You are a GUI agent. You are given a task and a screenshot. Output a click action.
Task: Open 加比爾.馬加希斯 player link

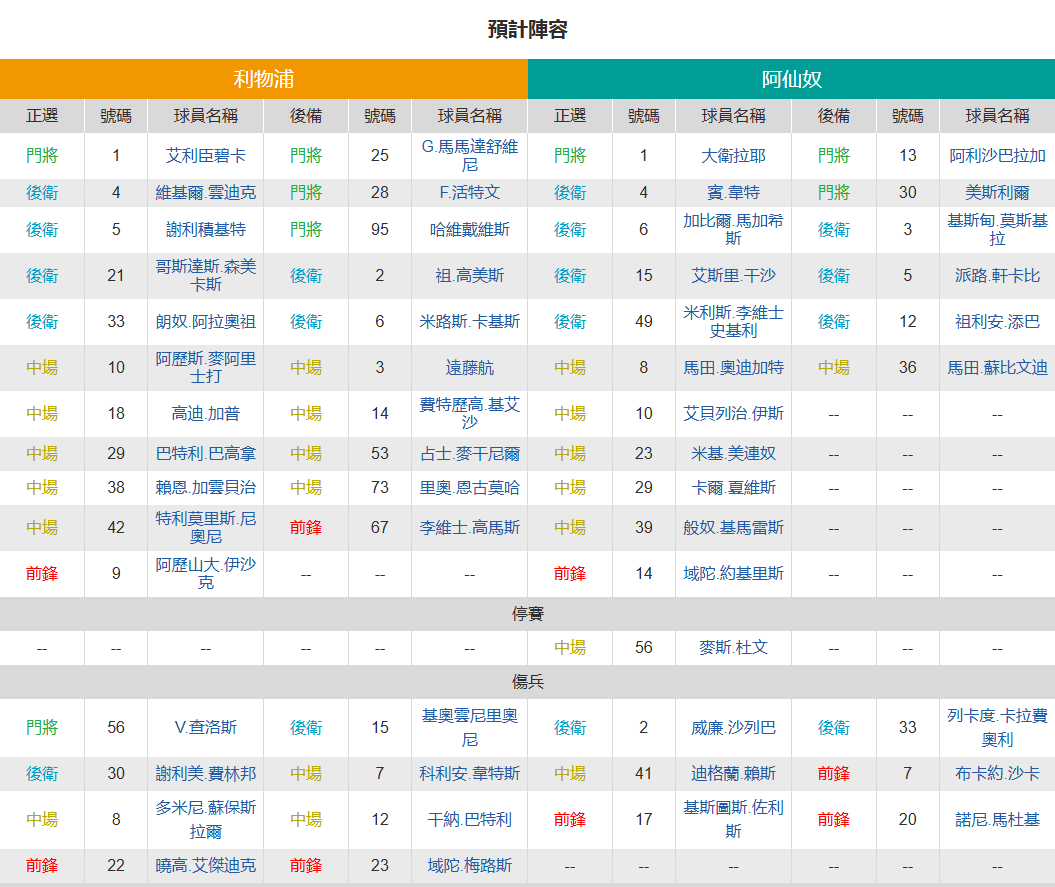tap(733, 229)
